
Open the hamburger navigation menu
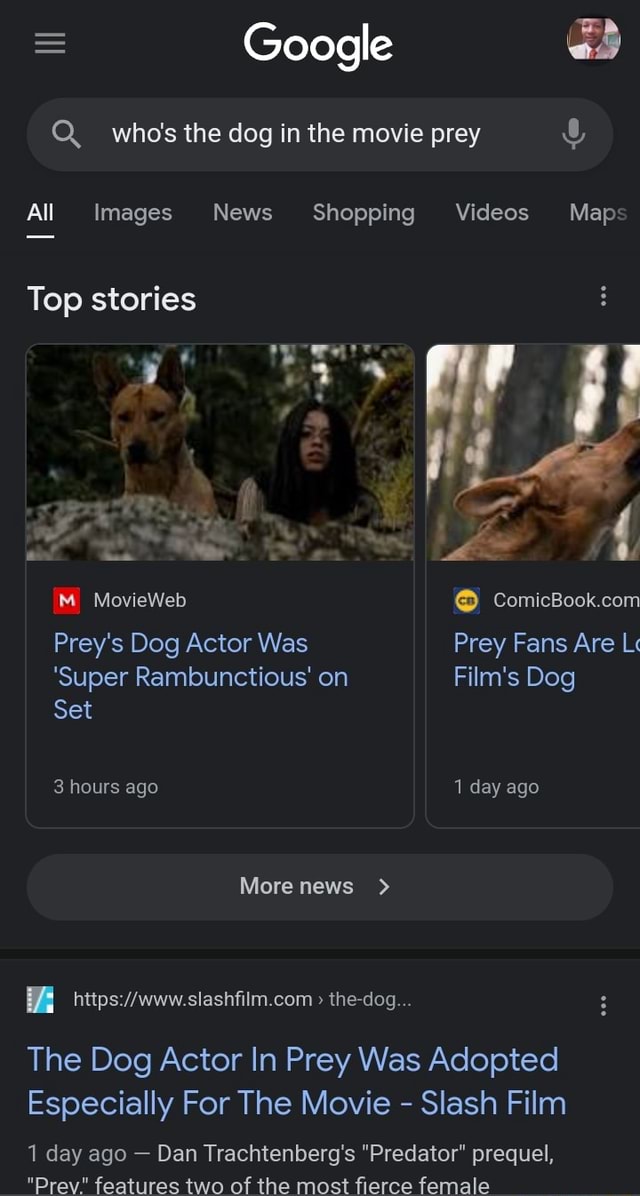click(49, 43)
